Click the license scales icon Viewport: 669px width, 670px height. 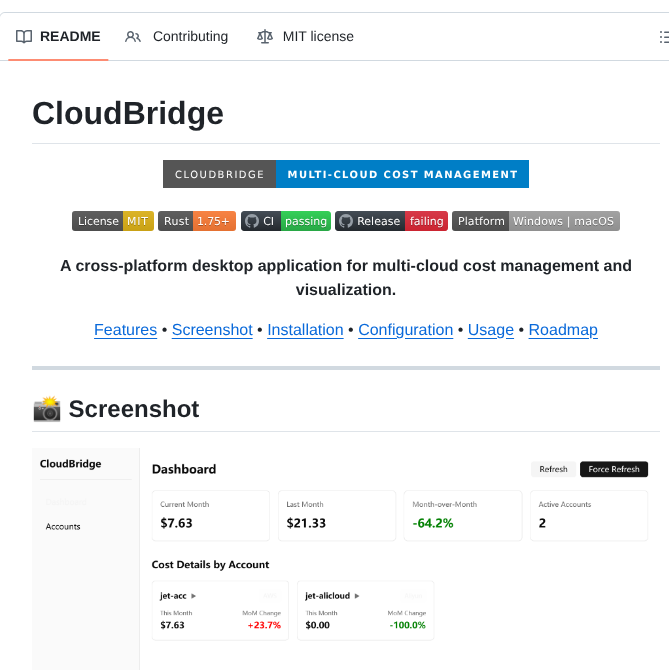(x=264, y=37)
